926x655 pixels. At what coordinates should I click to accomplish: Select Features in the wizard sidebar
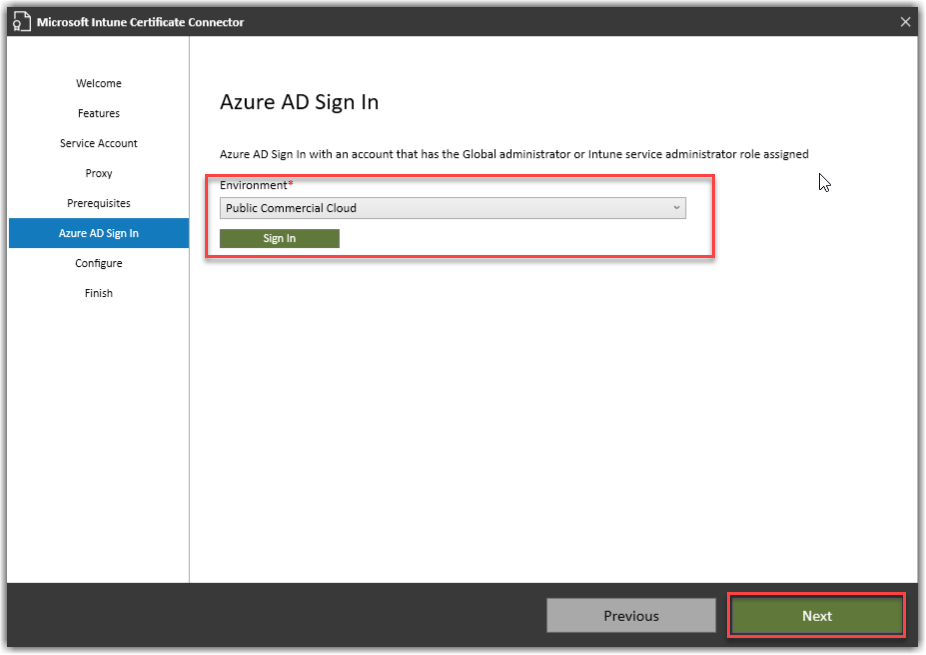tap(99, 113)
